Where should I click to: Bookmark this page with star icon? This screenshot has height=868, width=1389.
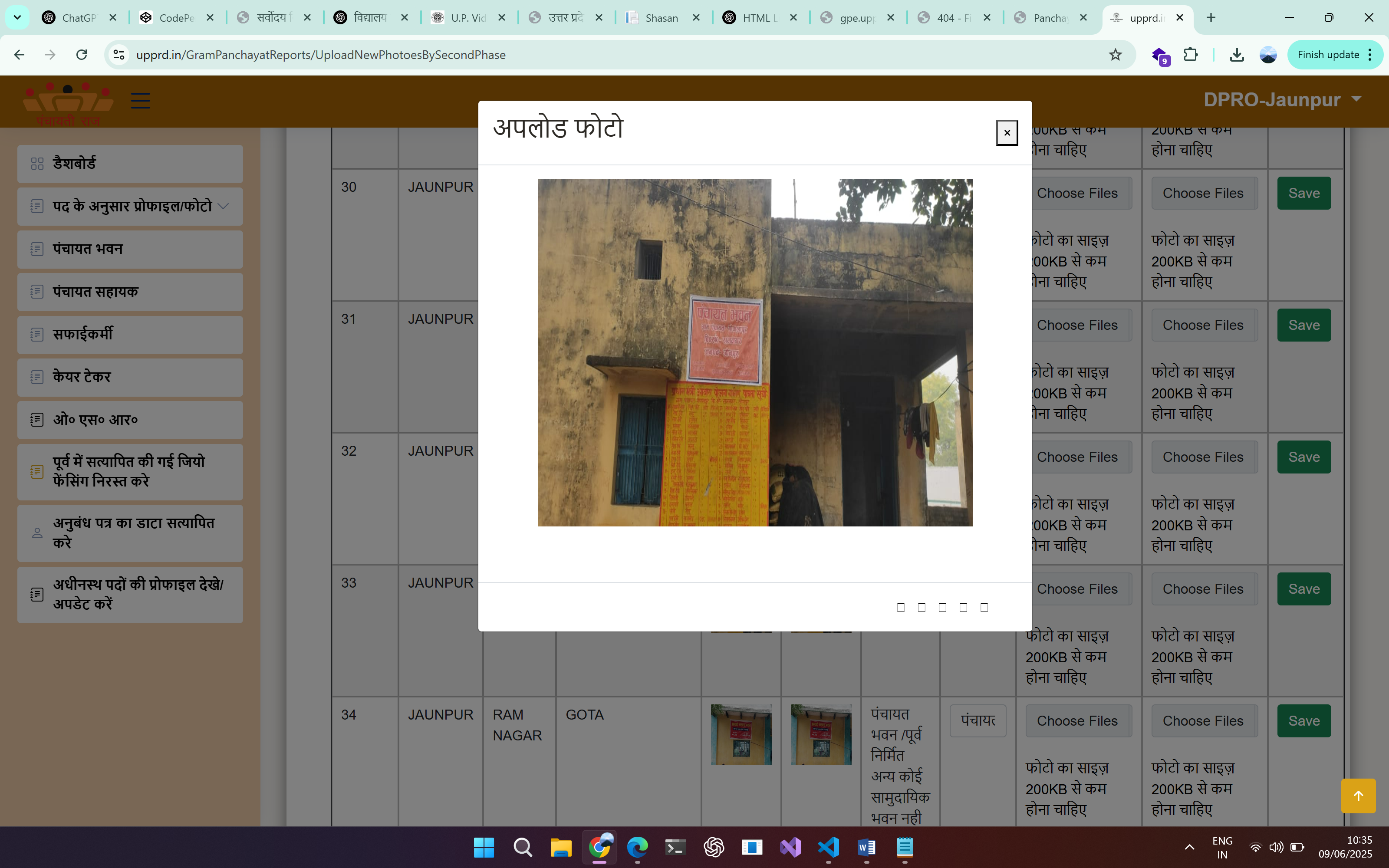click(x=1115, y=55)
